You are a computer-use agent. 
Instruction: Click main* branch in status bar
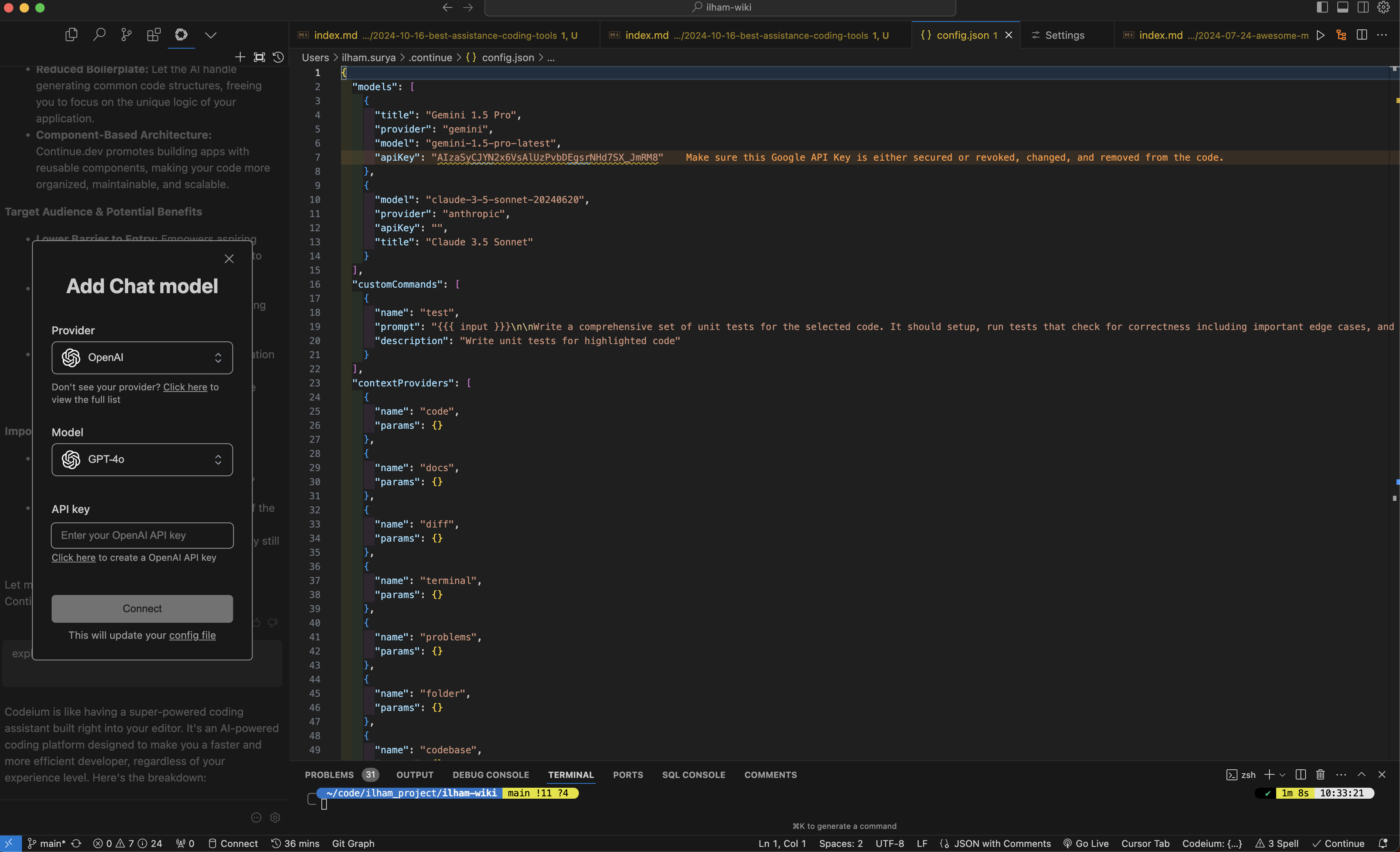click(47, 844)
